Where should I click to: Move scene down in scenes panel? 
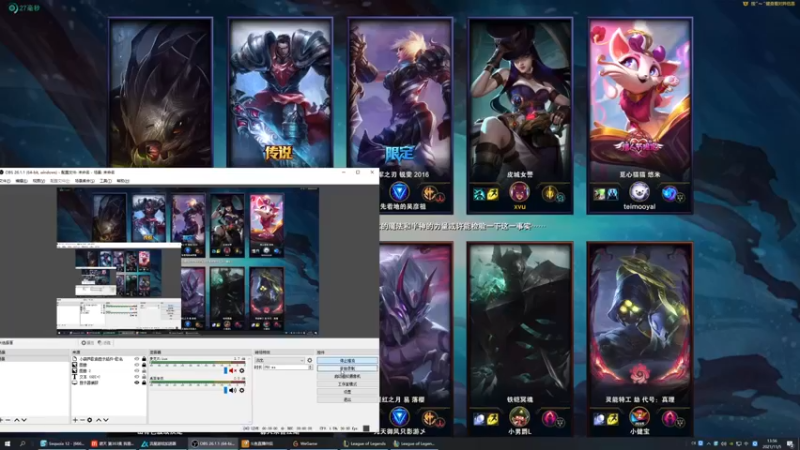click(24, 420)
